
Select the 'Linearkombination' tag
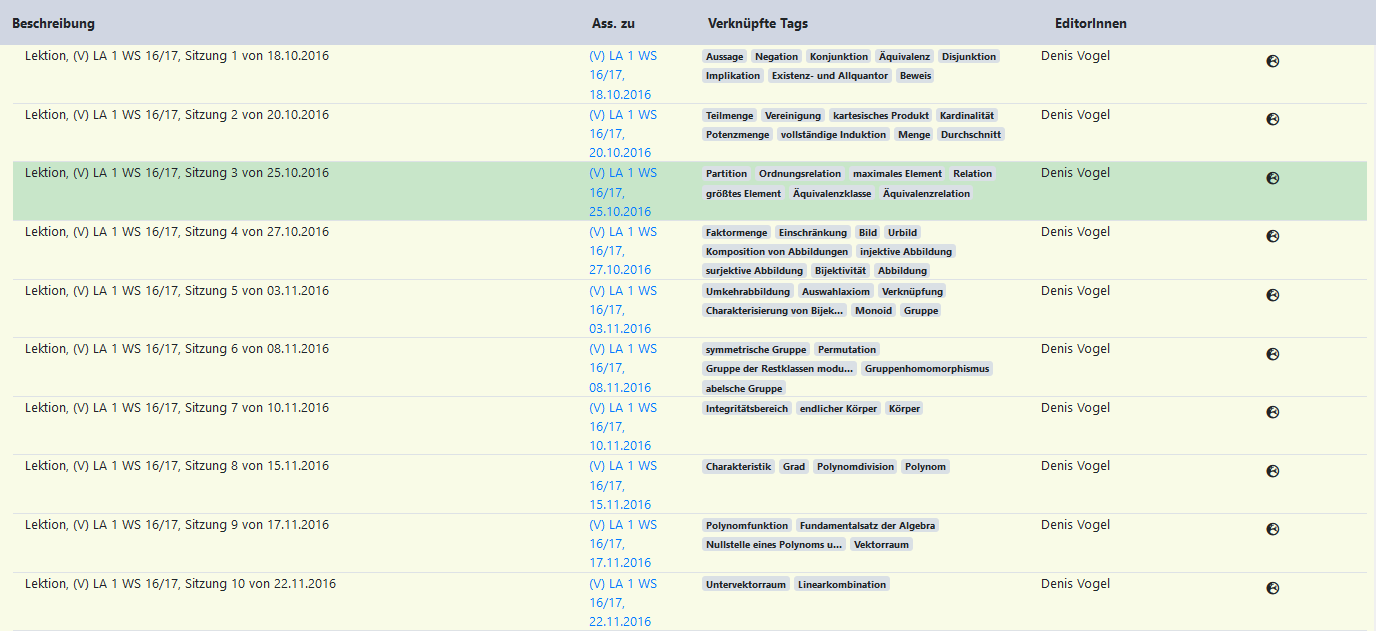(842, 584)
